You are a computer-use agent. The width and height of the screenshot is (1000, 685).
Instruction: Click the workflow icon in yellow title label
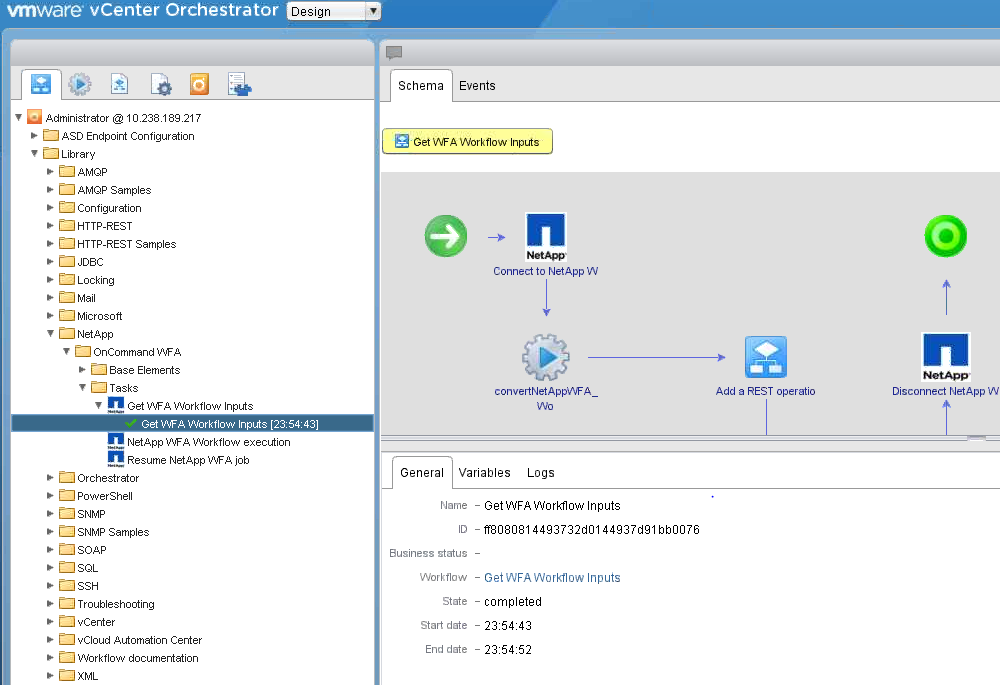402,141
